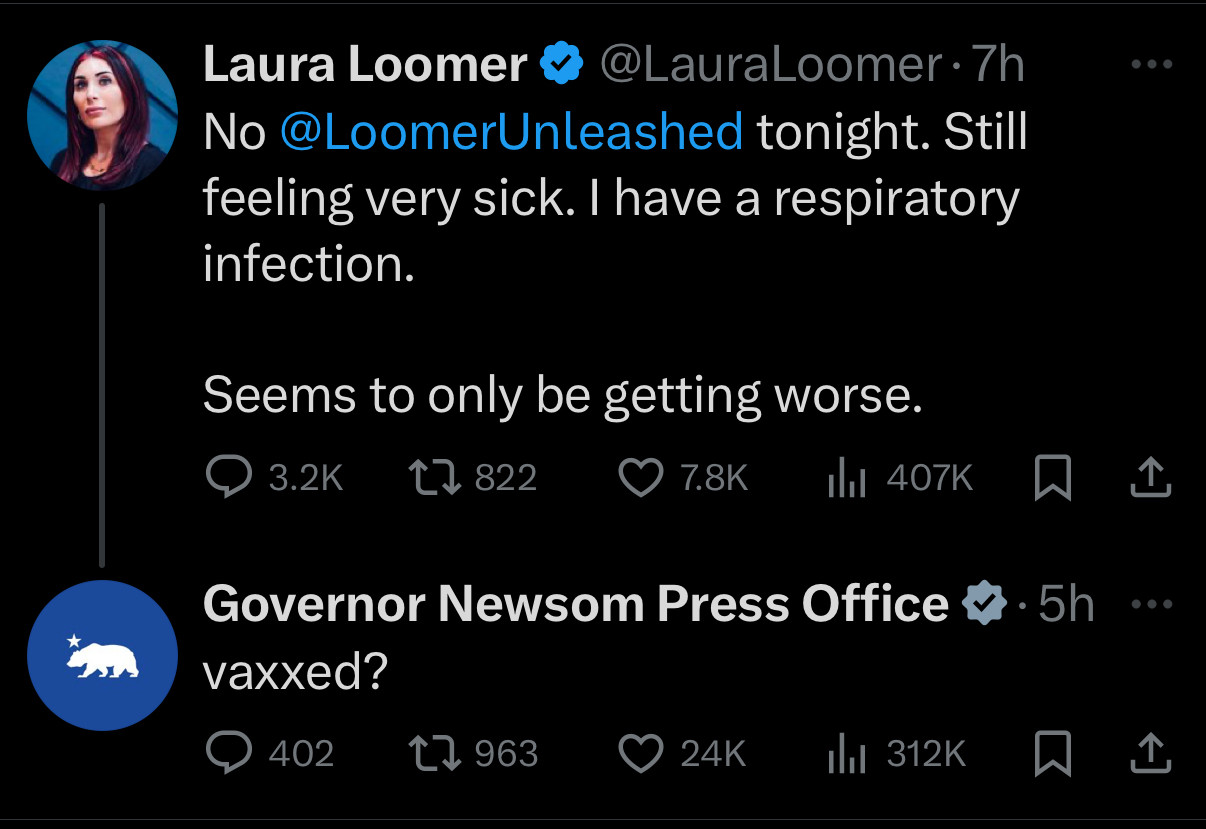The width and height of the screenshot is (1206, 829).
Task: Click the Laura Loomer display name
Action: [x=365, y=66]
